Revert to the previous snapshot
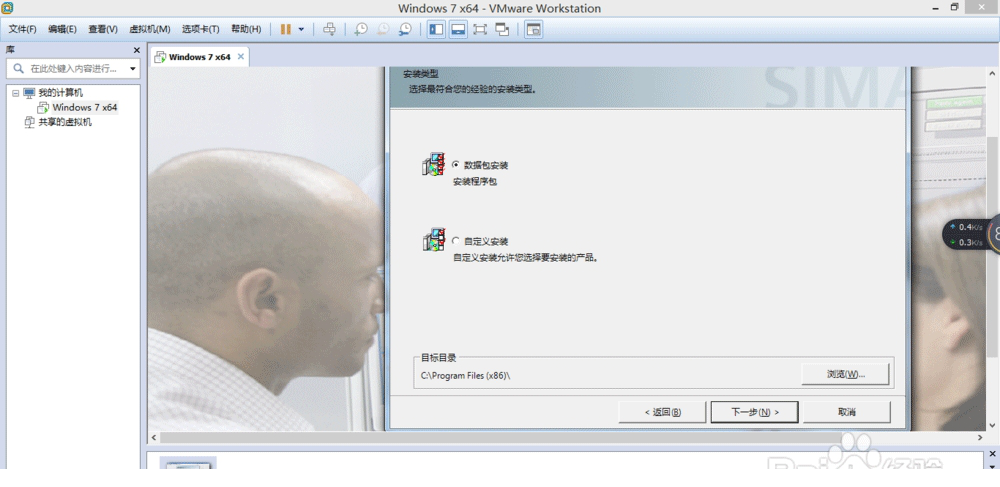Viewport: 1000px width, 487px height. pos(383,29)
